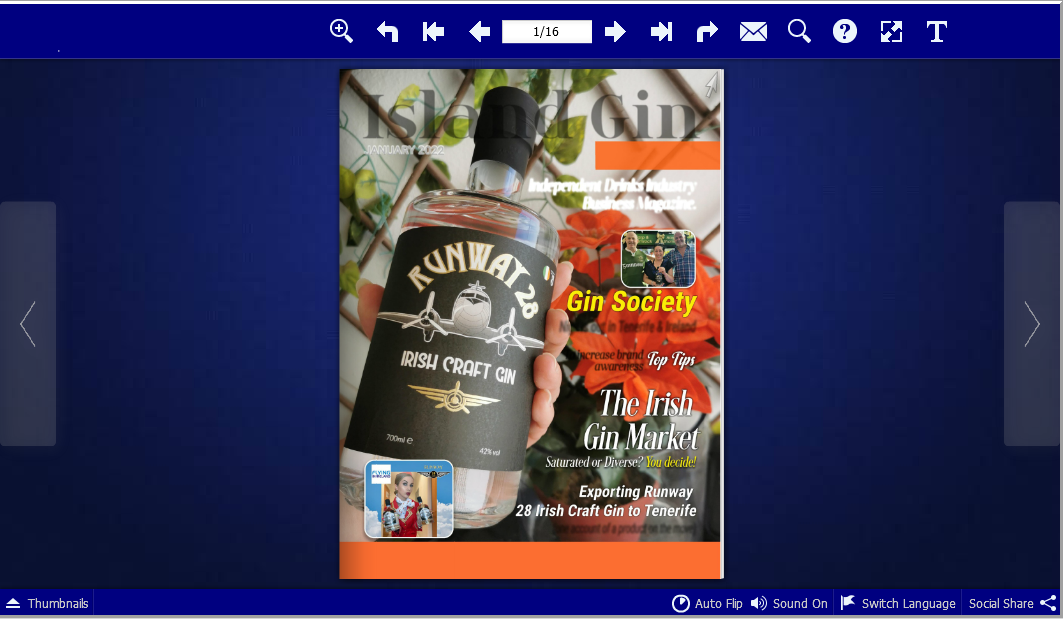Click the flight attendant inset photo on cover
This screenshot has width=1063, height=619.
(x=409, y=499)
